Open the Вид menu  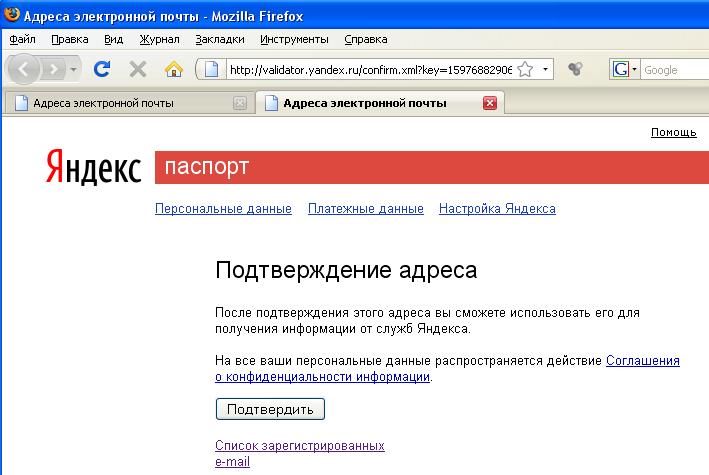(113, 39)
